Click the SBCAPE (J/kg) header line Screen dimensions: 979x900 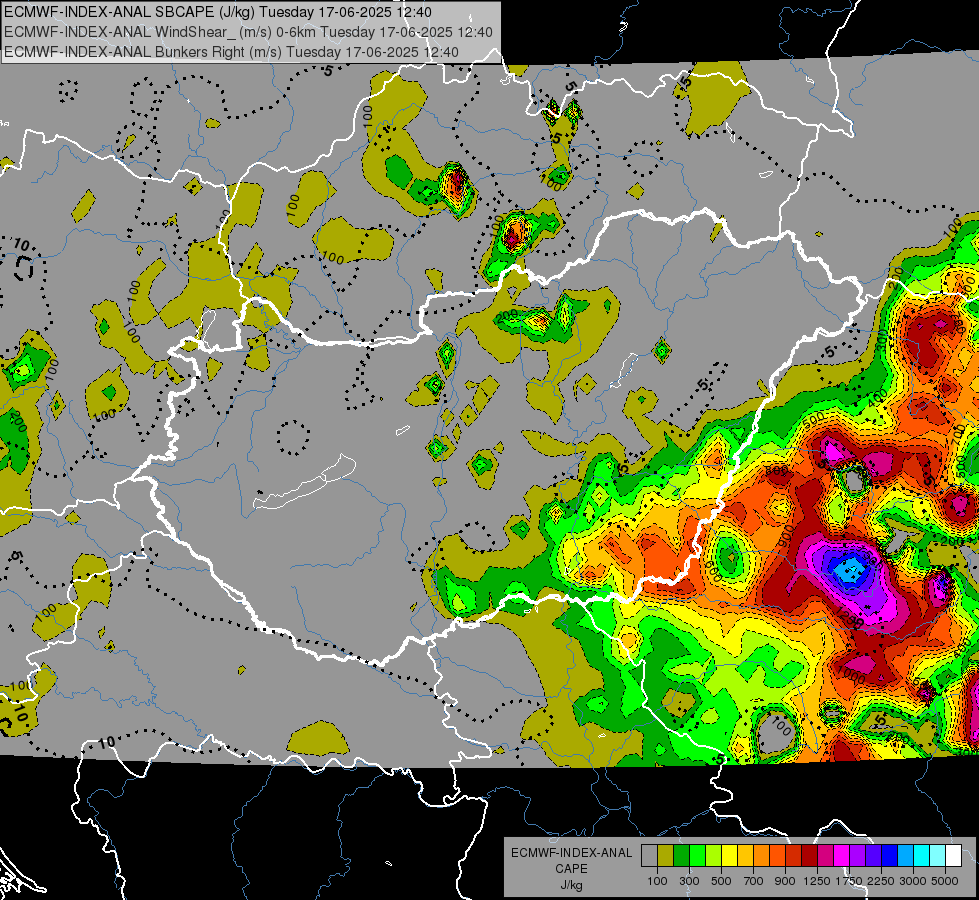[x=217, y=12]
